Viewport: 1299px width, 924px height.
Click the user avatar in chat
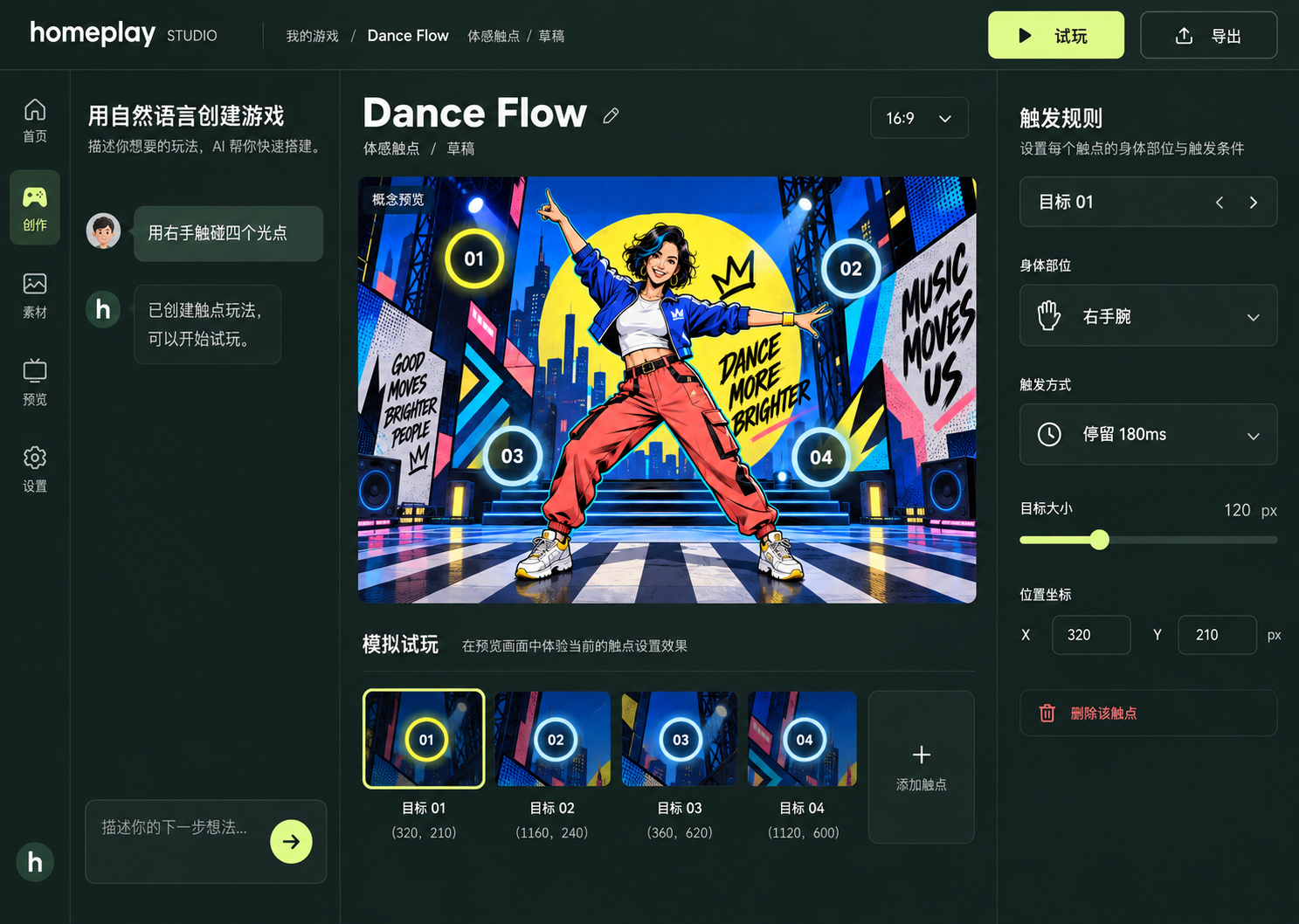(103, 231)
